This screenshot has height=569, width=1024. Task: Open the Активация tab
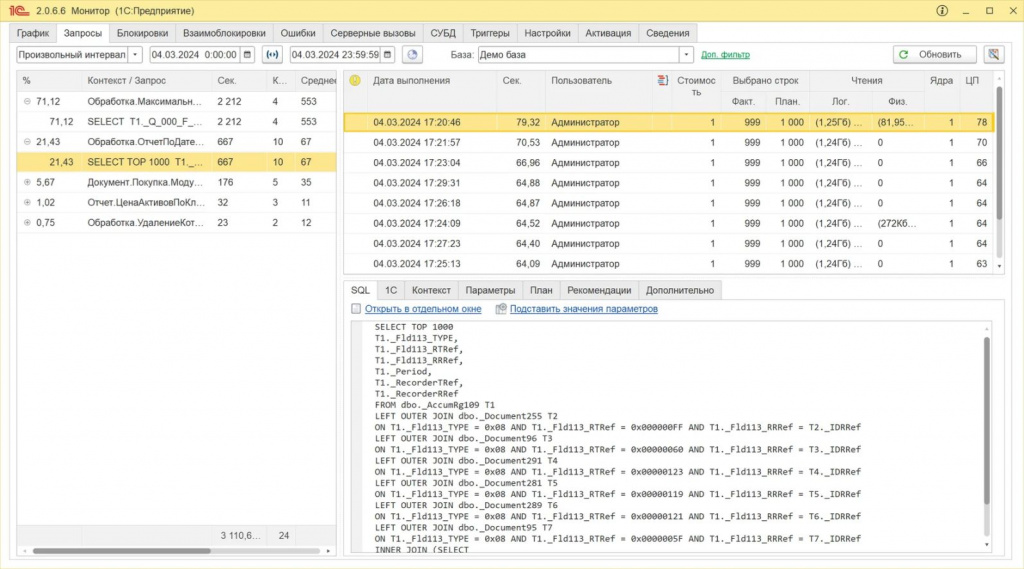tap(608, 33)
